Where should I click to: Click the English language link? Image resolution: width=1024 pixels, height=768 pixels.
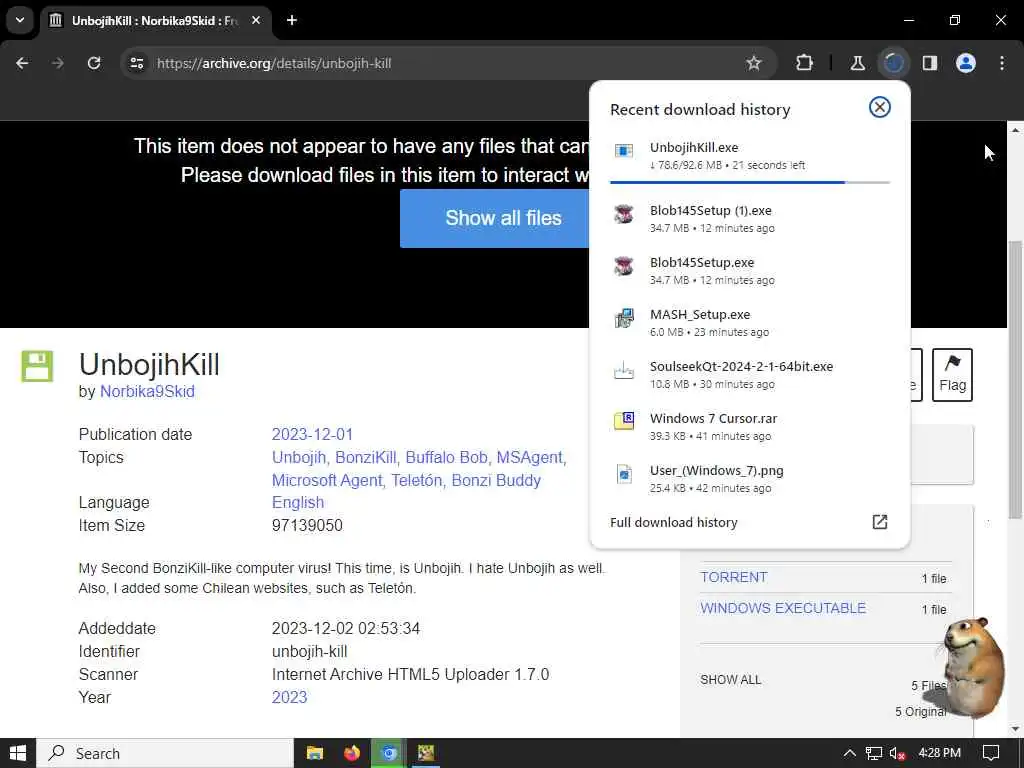click(298, 502)
